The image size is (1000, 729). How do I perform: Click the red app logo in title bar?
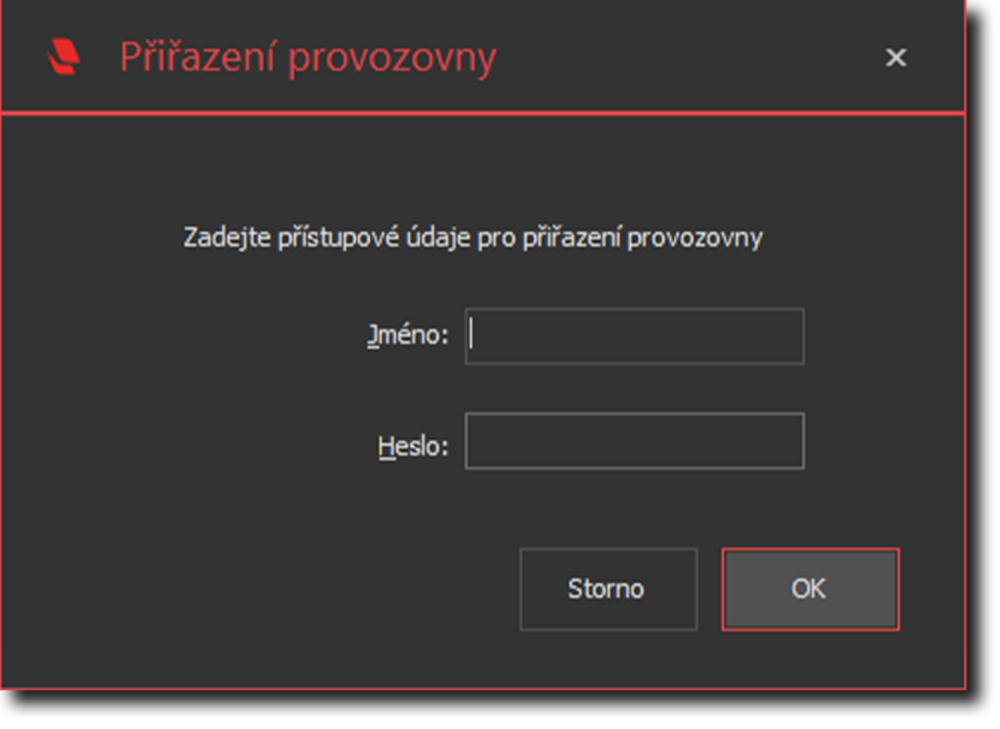(64, 57)
